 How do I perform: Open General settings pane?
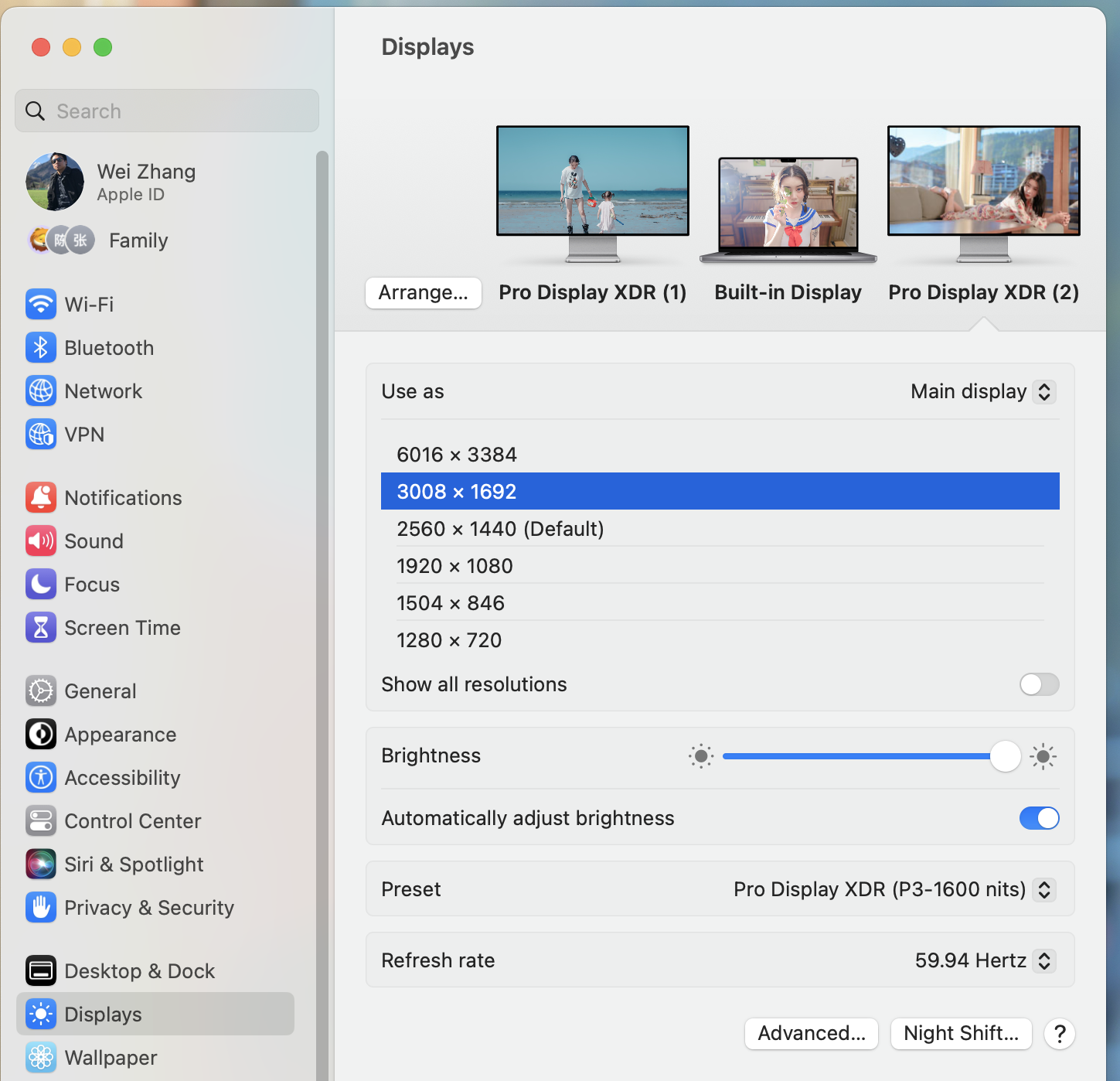pyautogui.click(x=155, y=691)
